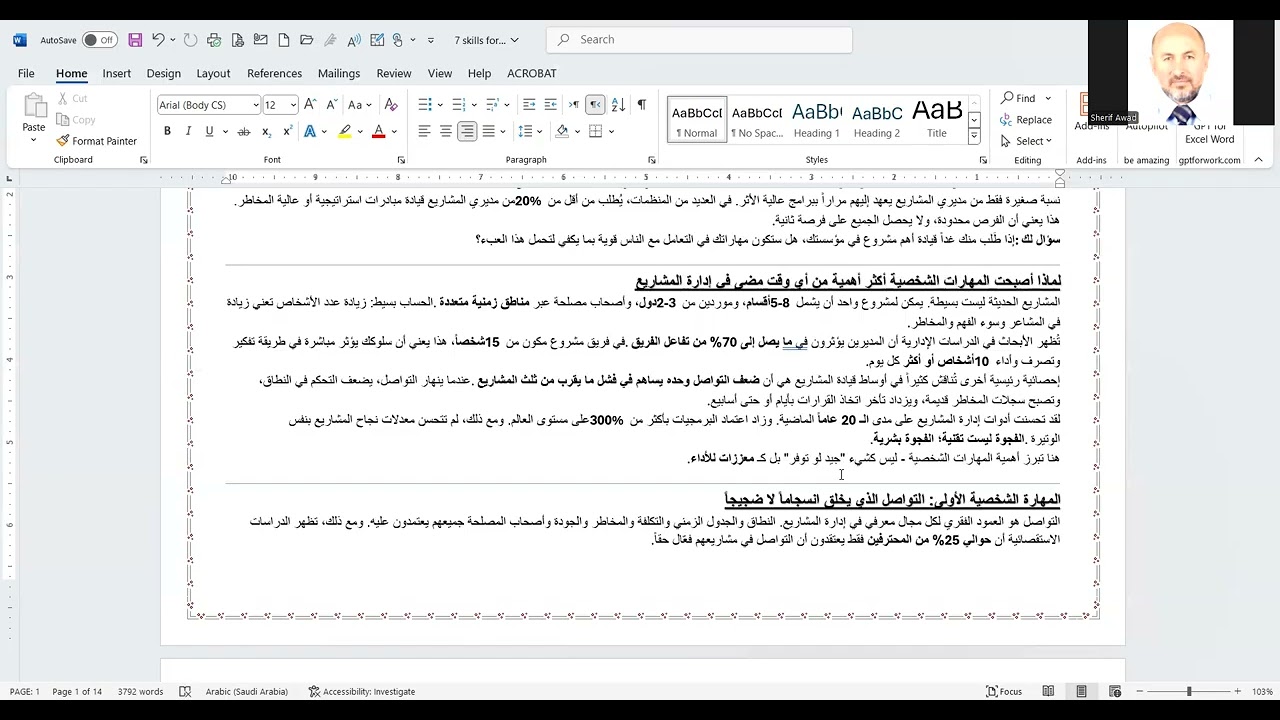
Task: Toggle Touch/Mouse mode icon
Action: pyautogui.click(x=398, y=40)
